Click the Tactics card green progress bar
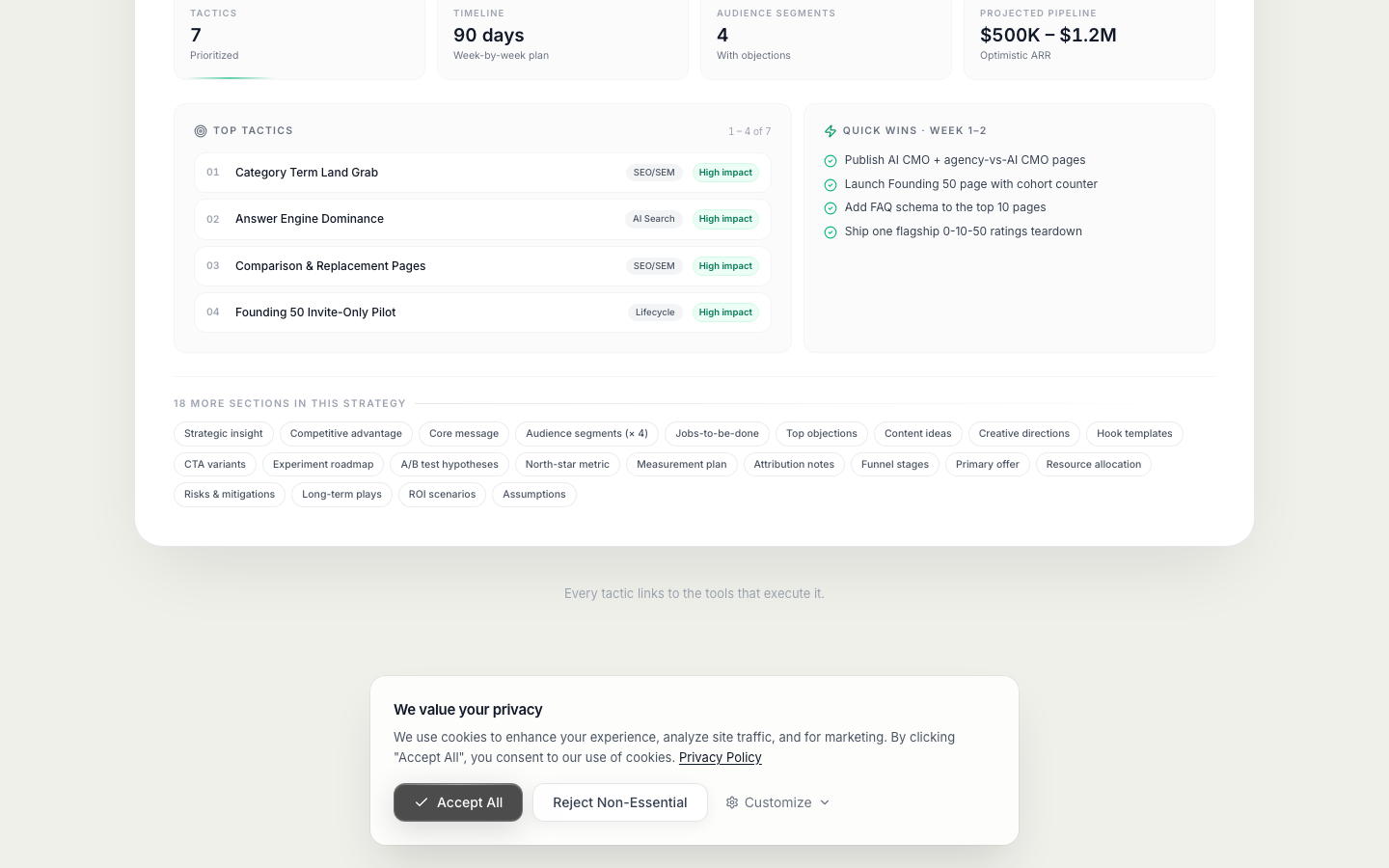This screenshot has width=1389, height=868. pos(231,78)
